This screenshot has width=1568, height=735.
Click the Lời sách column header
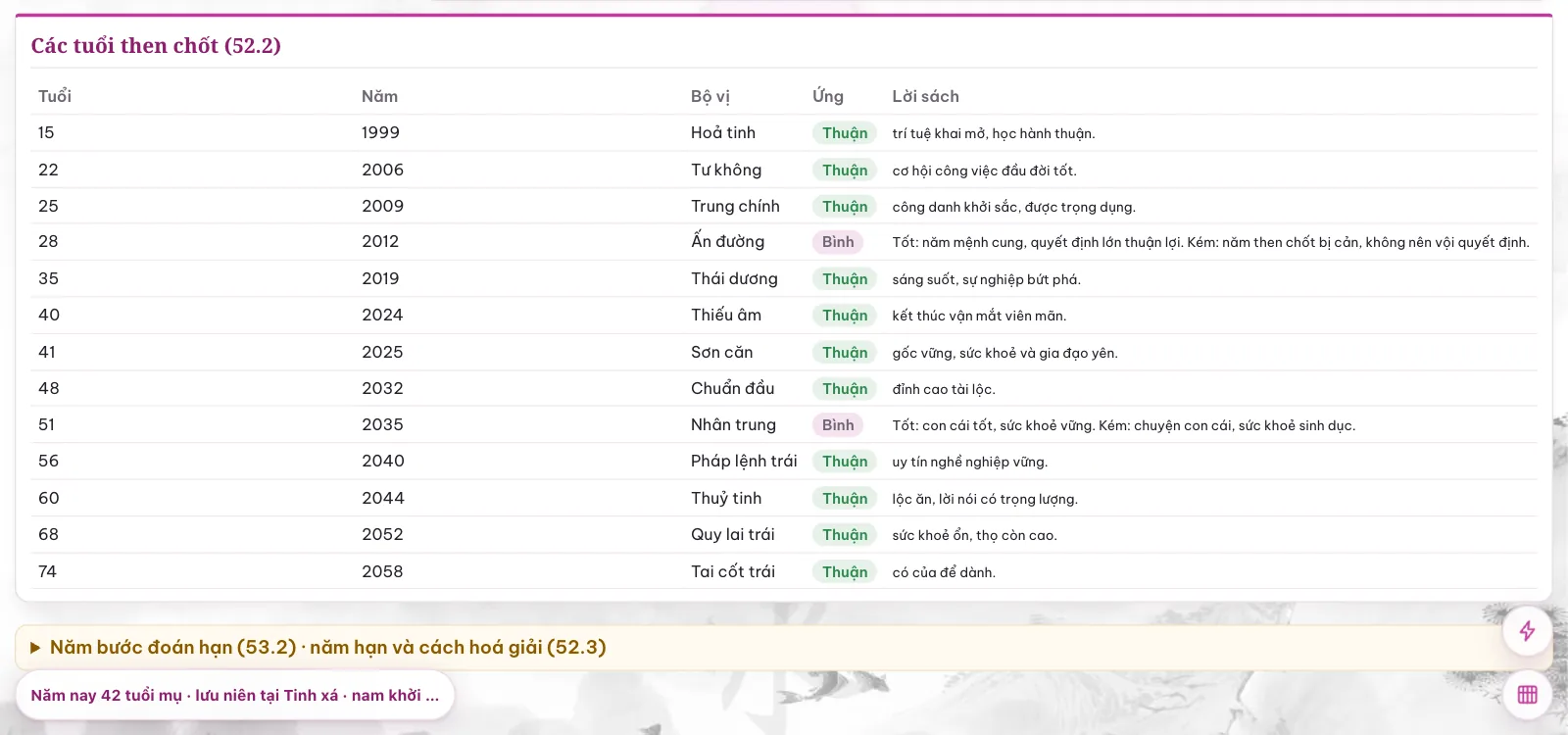tap(925, 96)
